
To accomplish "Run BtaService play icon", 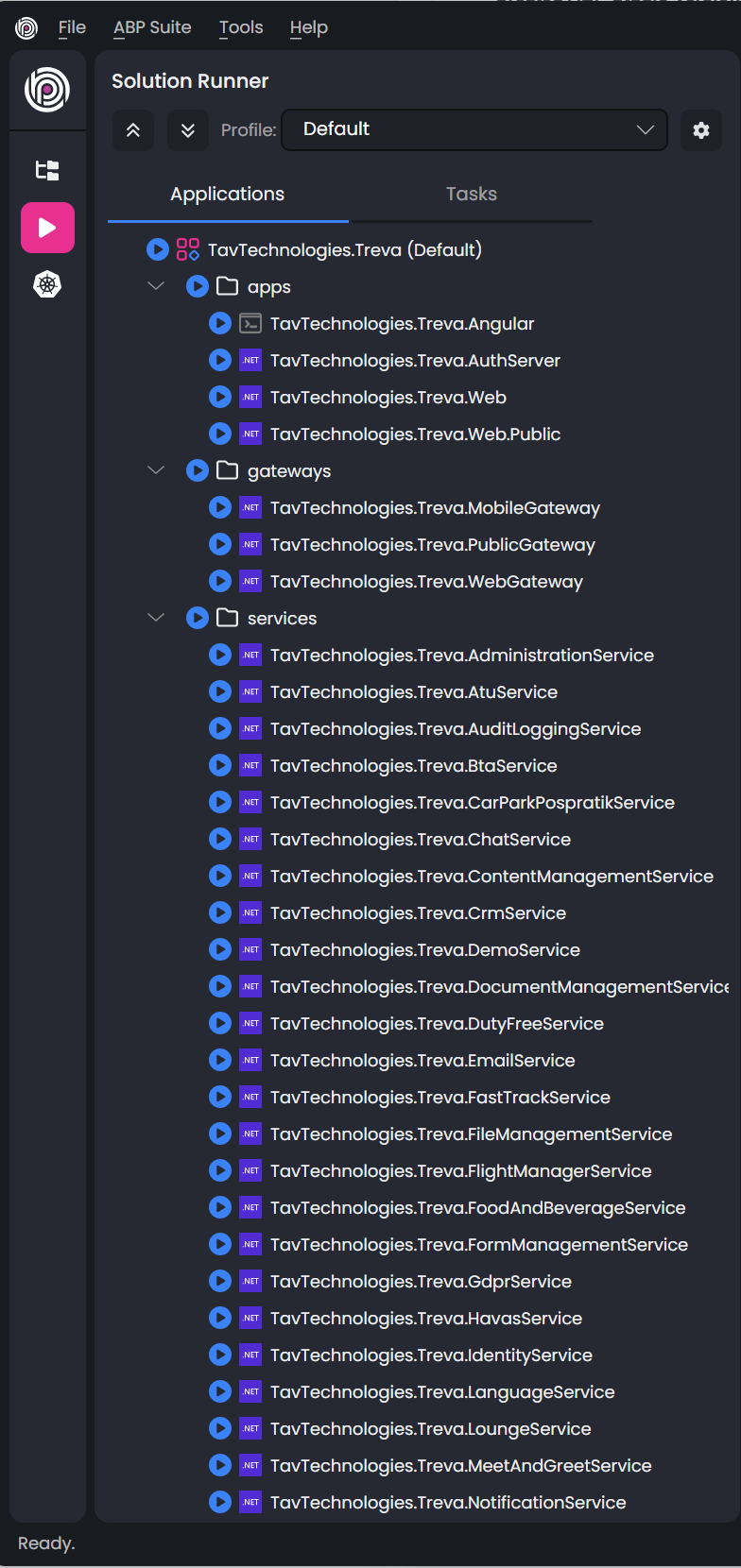I will [x=220, y=765].
